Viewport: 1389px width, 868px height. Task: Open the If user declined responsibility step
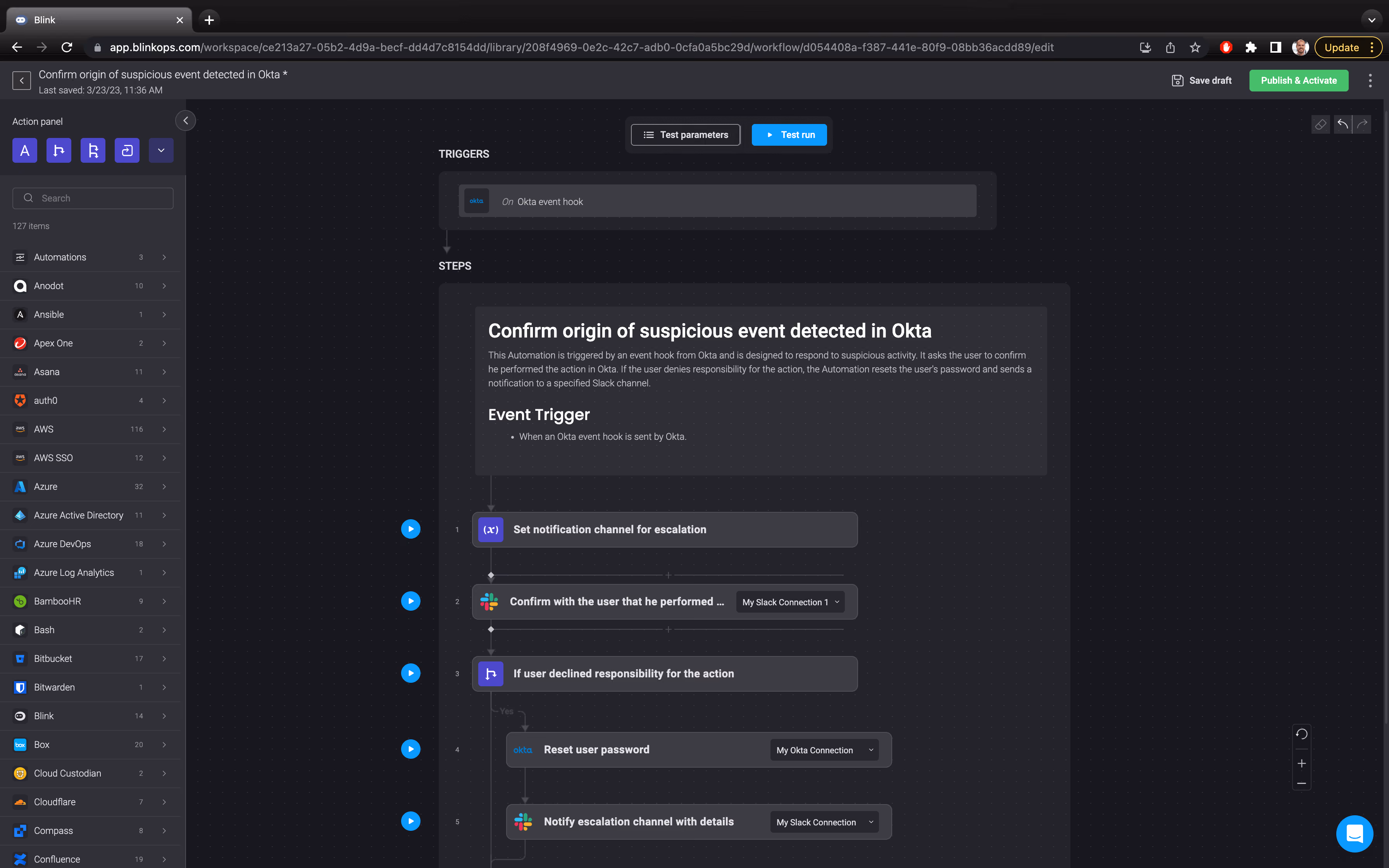(x=665, y=673)
